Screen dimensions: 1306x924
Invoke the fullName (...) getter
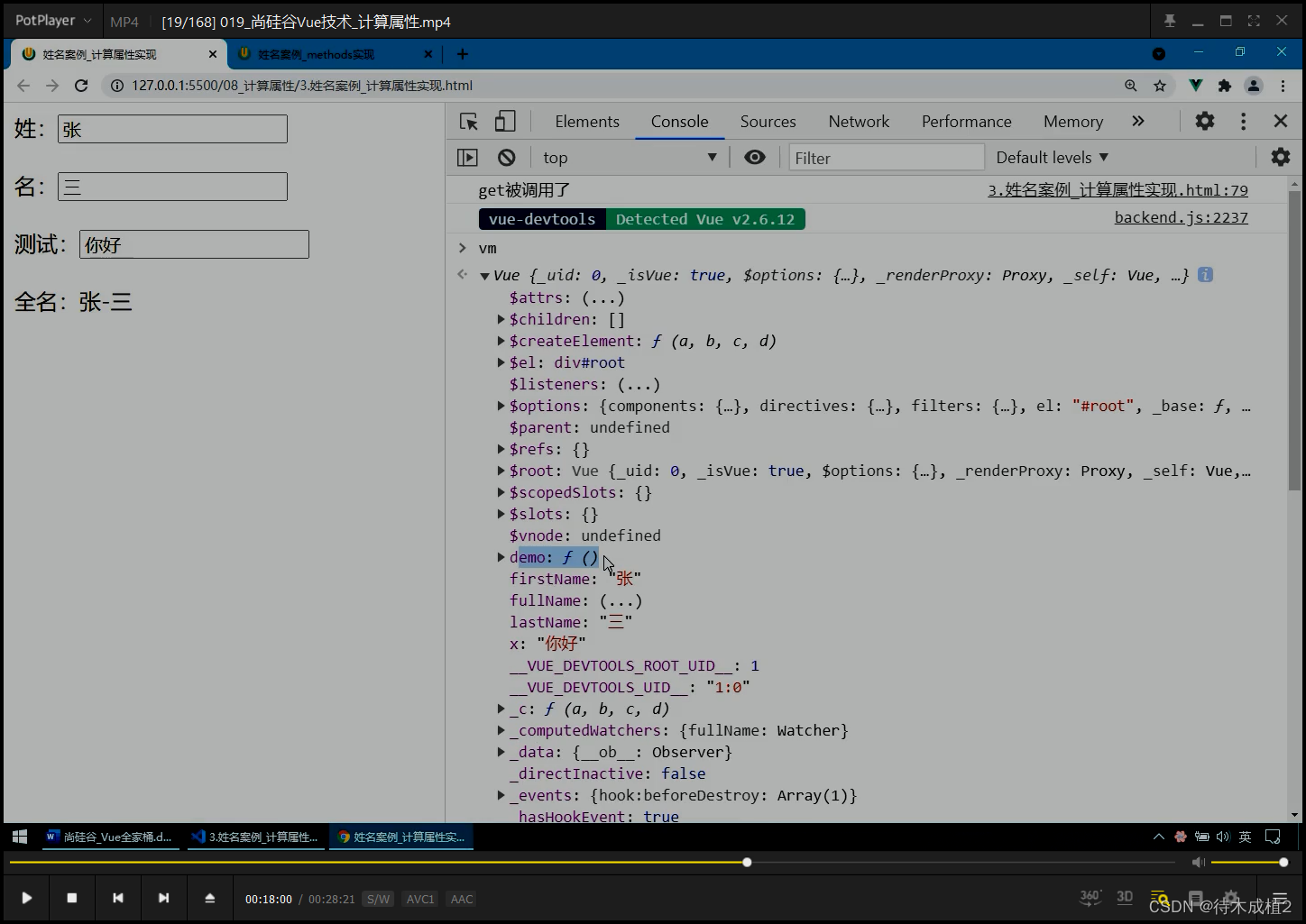(621, 600)
